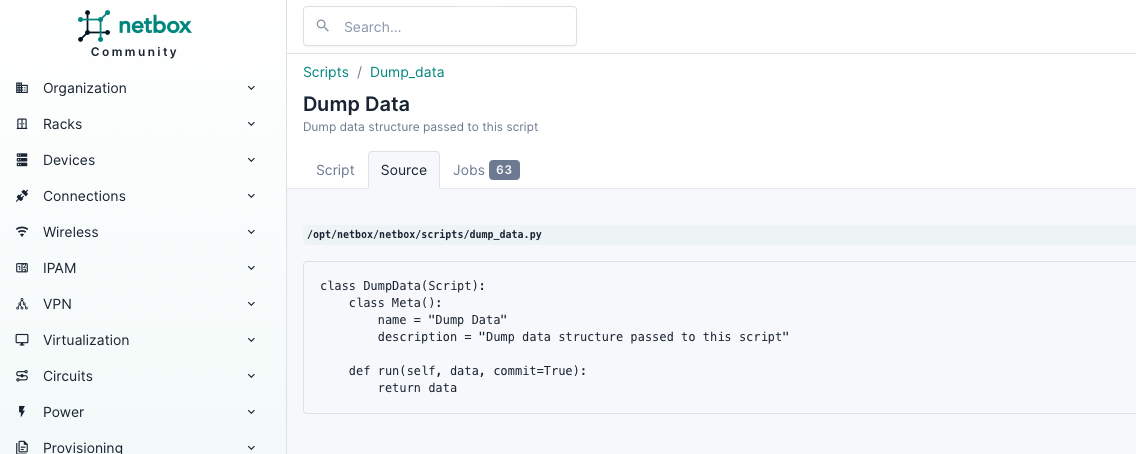Viewport: 1136px width, 454px height.
Task: Click the Devices server icon
Action: (x=22, y=160)
